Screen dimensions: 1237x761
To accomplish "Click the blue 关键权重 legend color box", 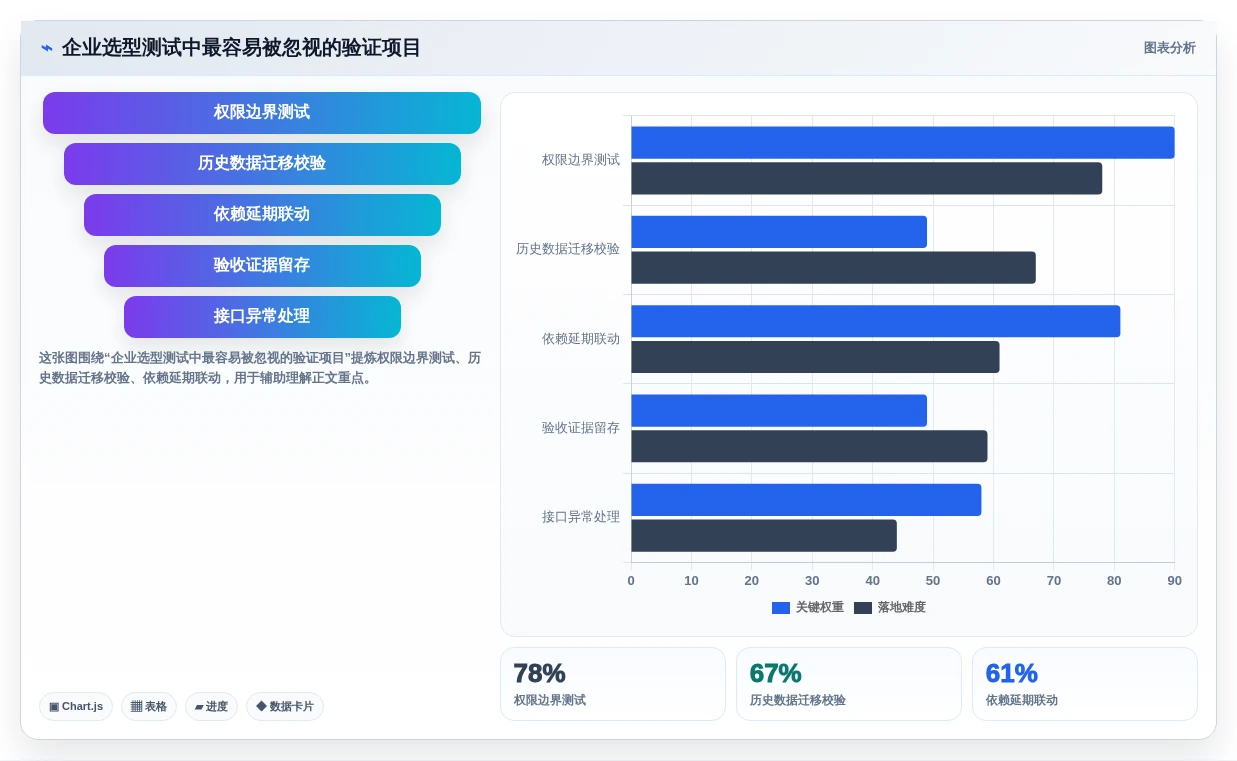I will [x=781, y=608].
